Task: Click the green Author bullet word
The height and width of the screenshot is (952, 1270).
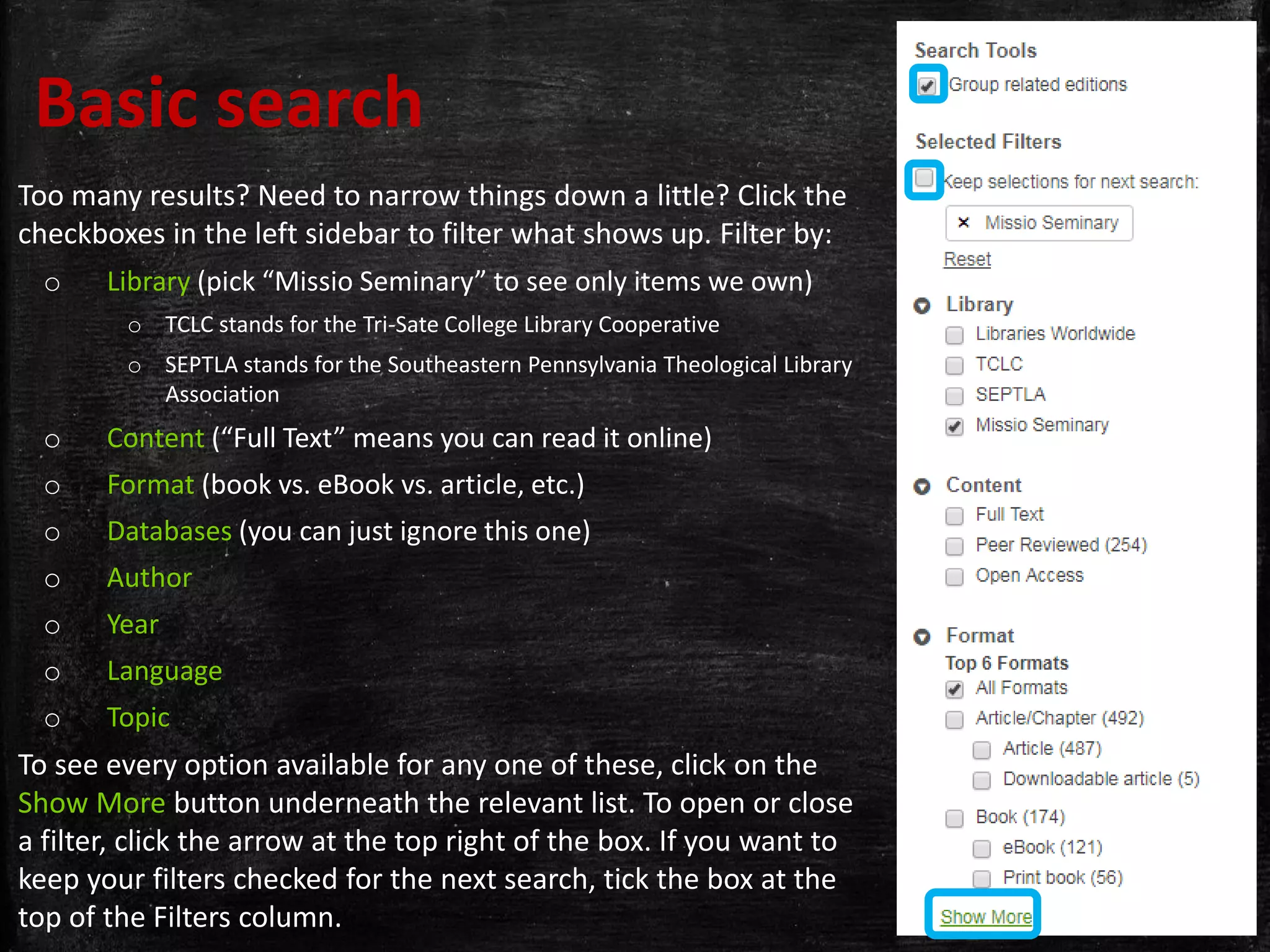Action: pyautogui.click(x=149, y=578)
